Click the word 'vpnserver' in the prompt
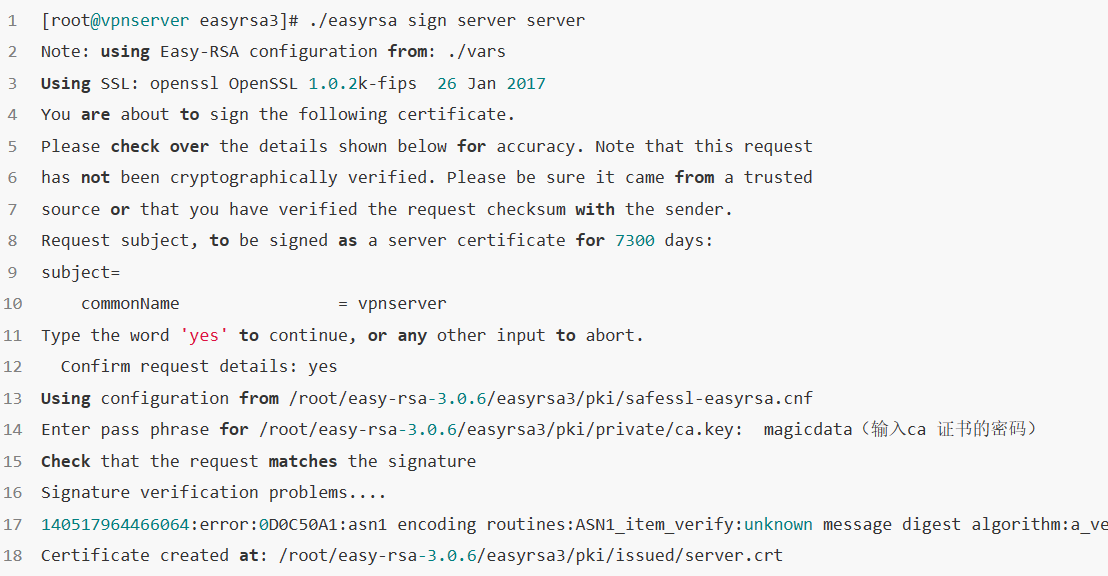 click(145, 20)
